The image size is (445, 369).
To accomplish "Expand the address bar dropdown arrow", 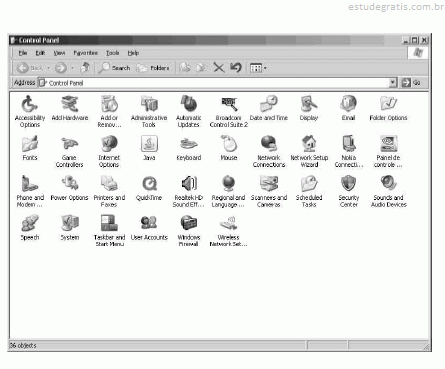I will click(393, 82).
